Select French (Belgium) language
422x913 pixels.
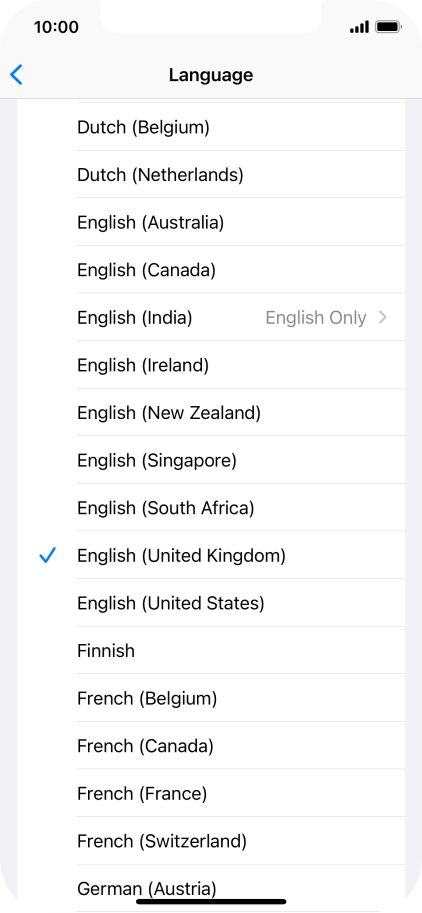click(x=211, y=698)
